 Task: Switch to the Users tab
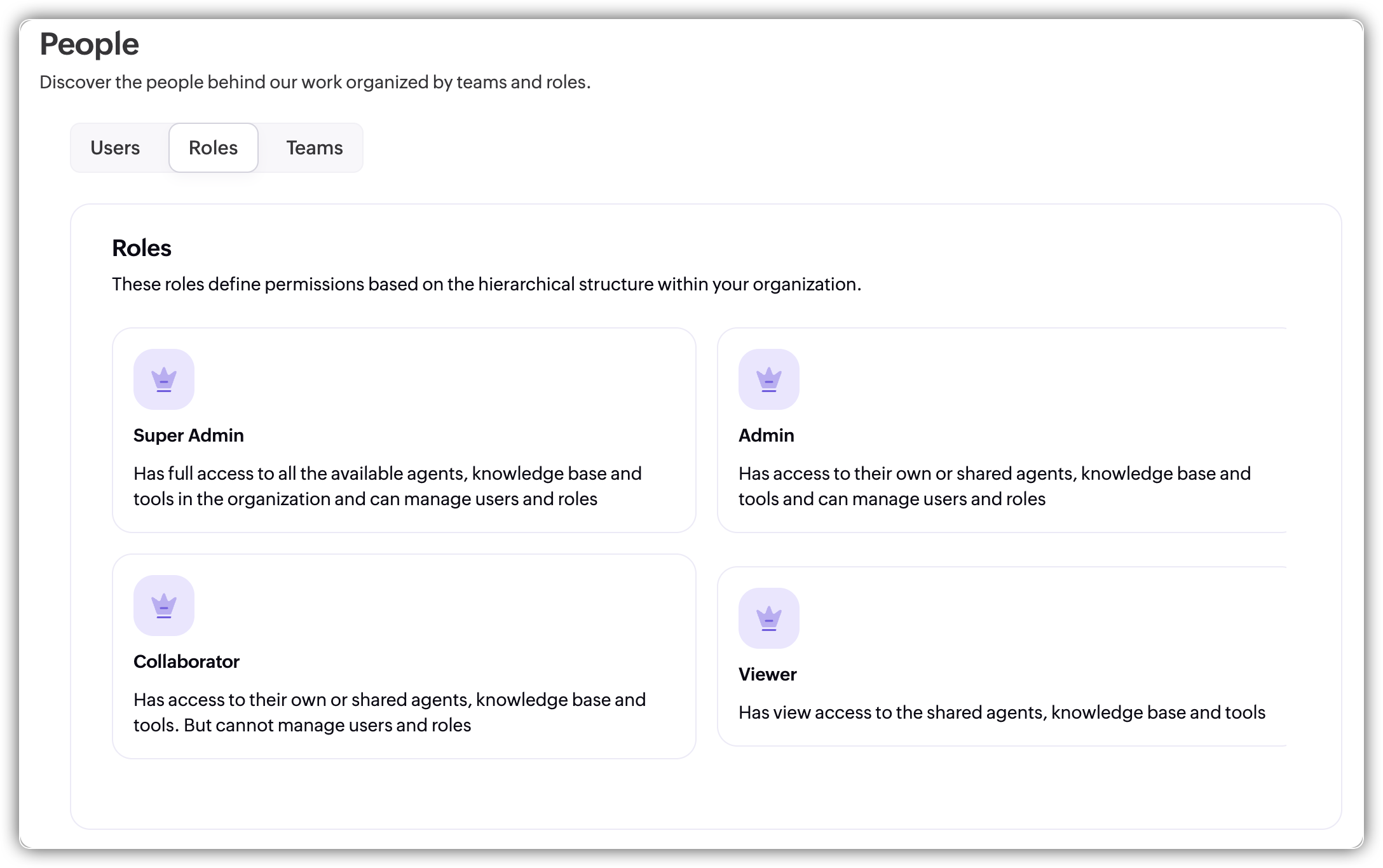click(115, 148)
